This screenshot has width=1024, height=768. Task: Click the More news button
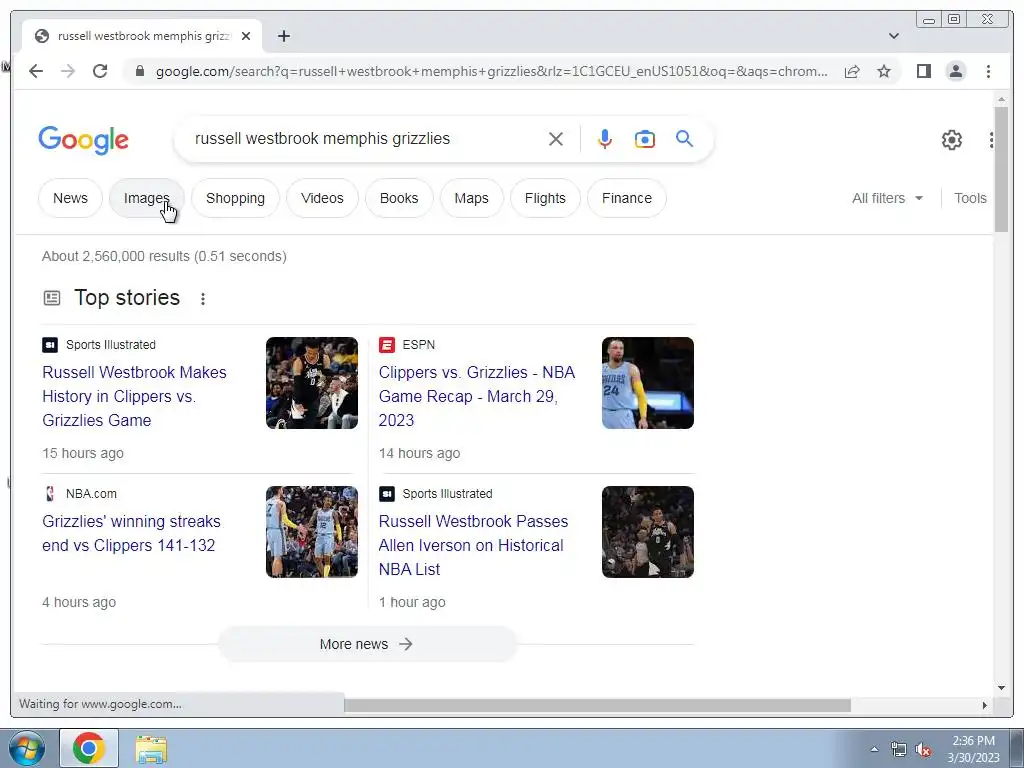[x=366, y=644]
